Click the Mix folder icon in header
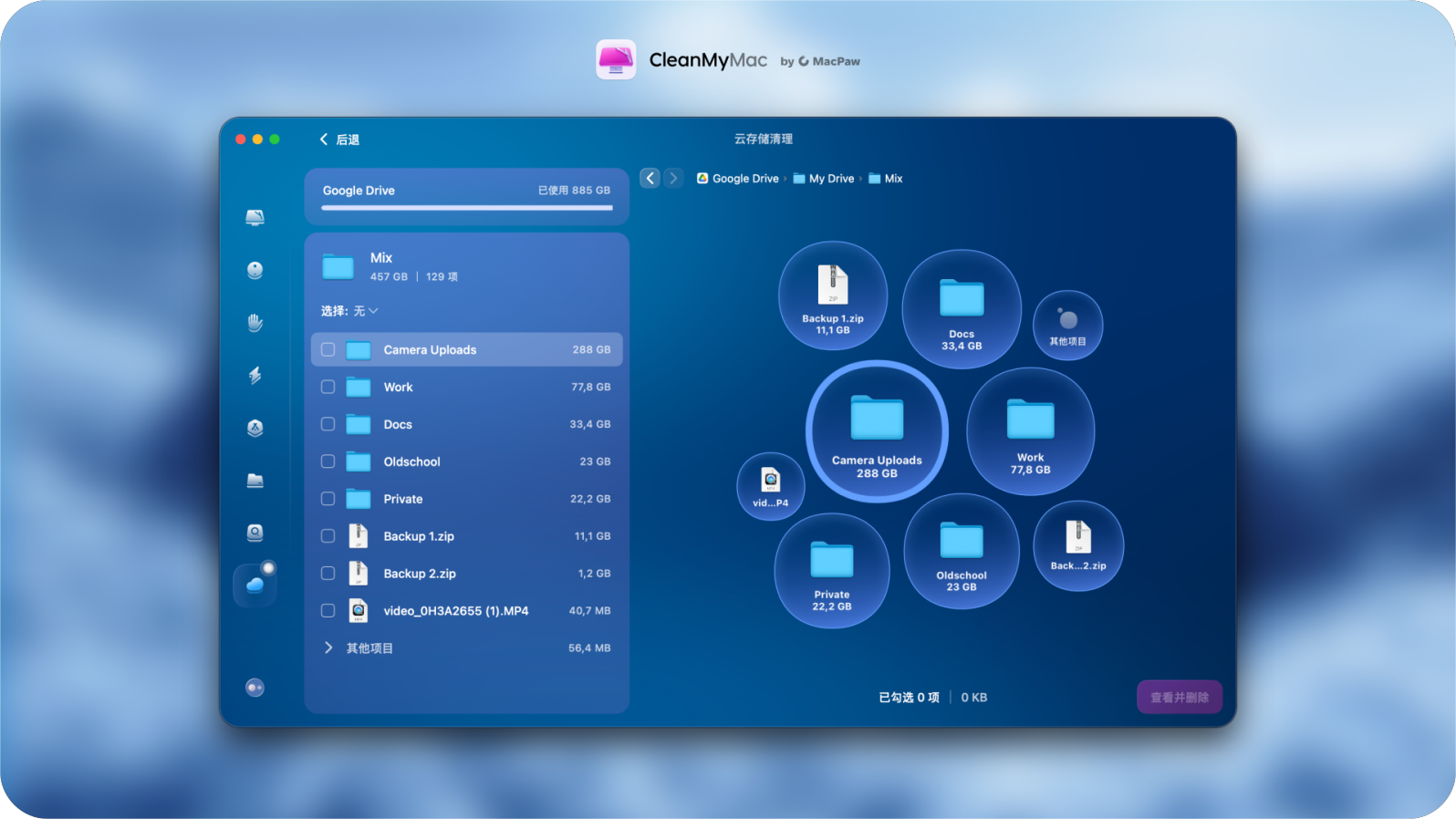The width and height of the screenshot is (1456, 819). point(338,266)
